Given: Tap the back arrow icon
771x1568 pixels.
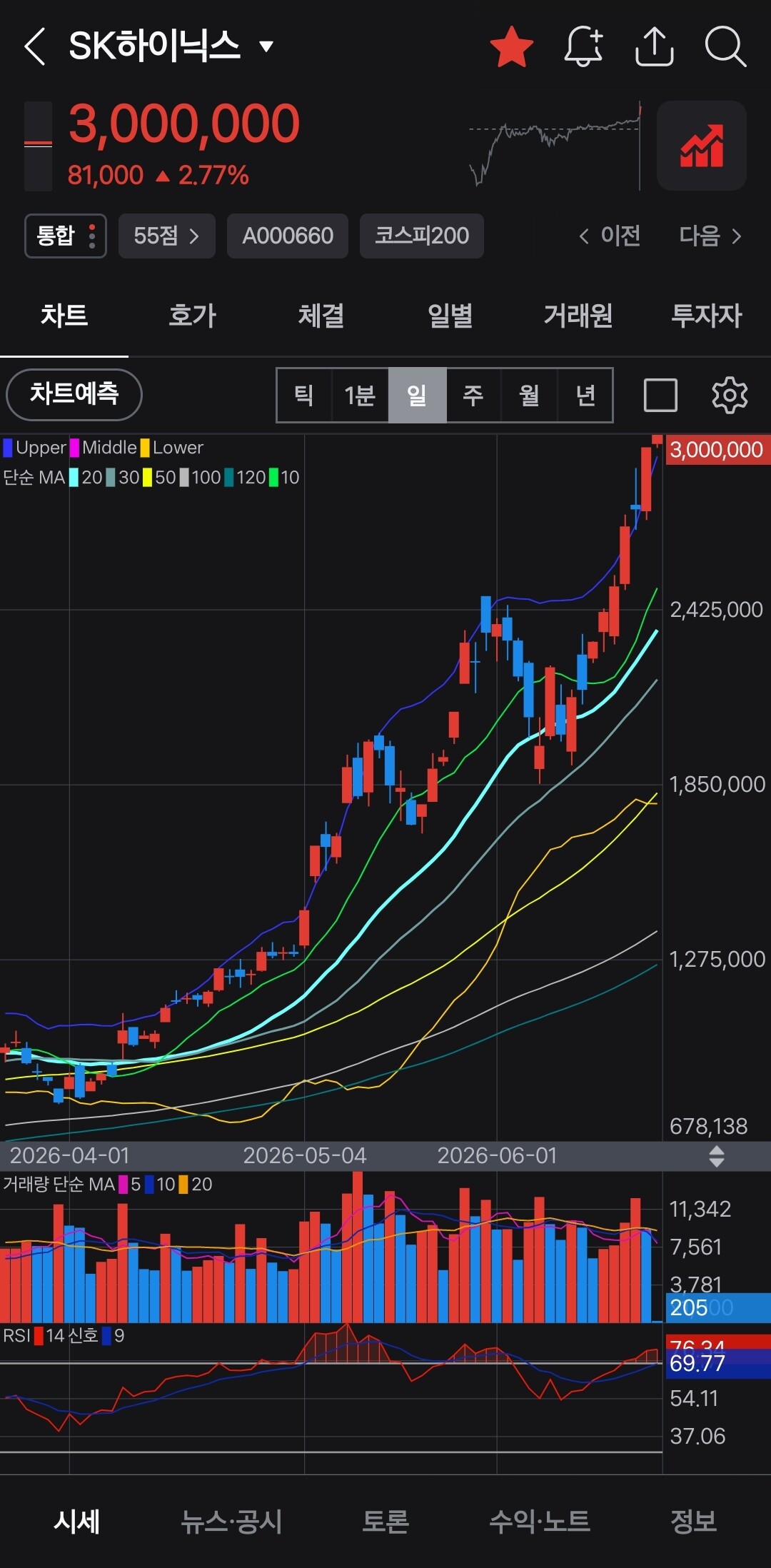Looking at the screenshot, I should (x=34, y=47).
